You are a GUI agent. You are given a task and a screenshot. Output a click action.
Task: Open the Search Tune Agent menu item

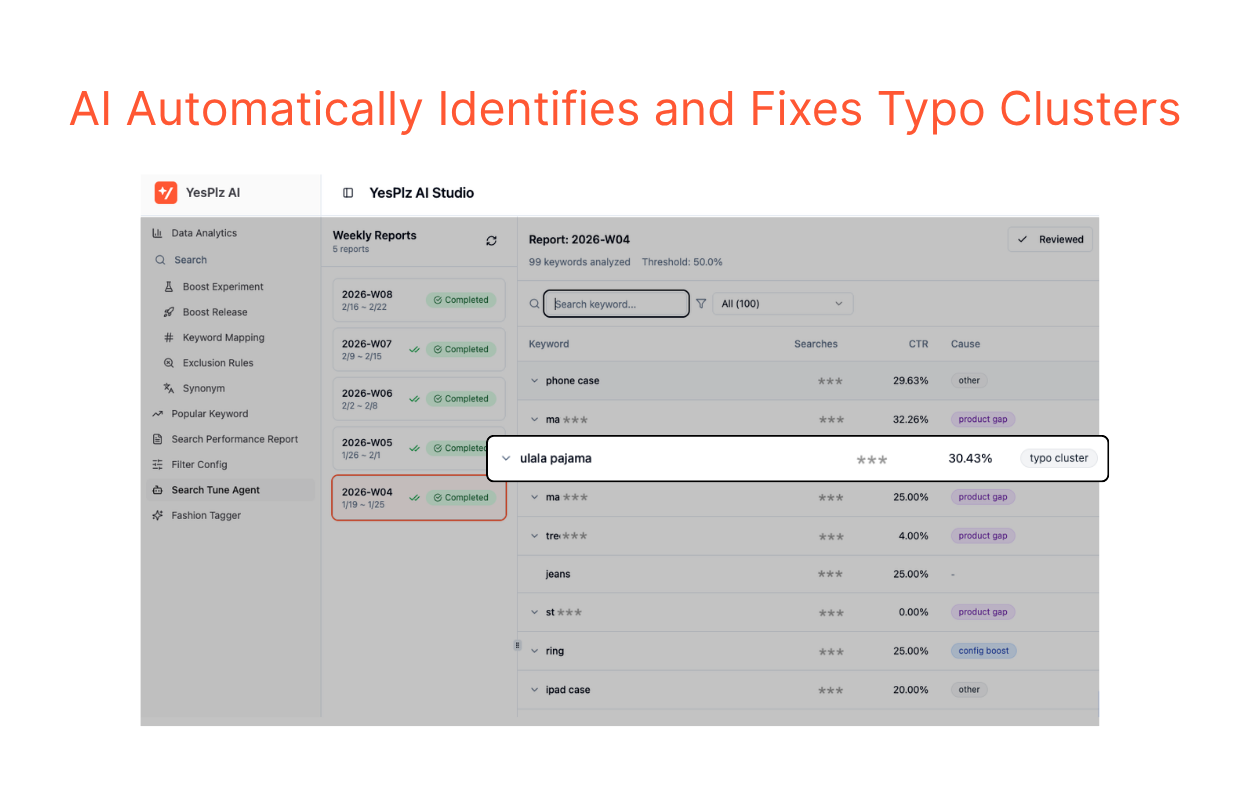pos(231,490)
